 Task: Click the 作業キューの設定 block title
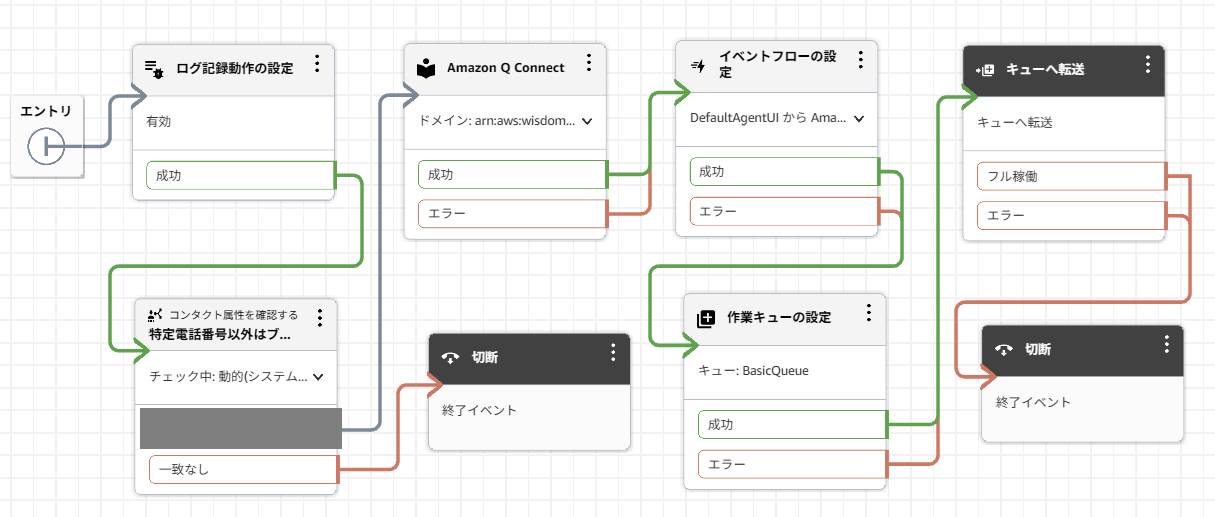coord(778,318)
